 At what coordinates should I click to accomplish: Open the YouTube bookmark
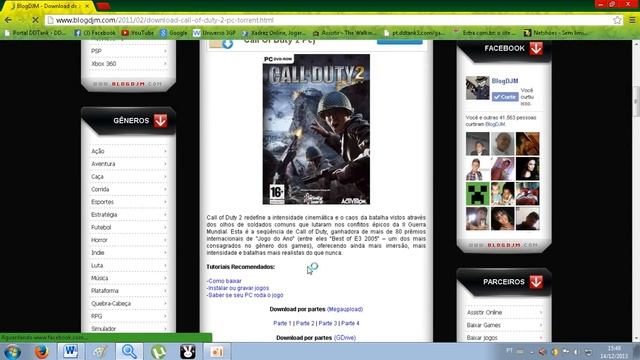[138, 33]
